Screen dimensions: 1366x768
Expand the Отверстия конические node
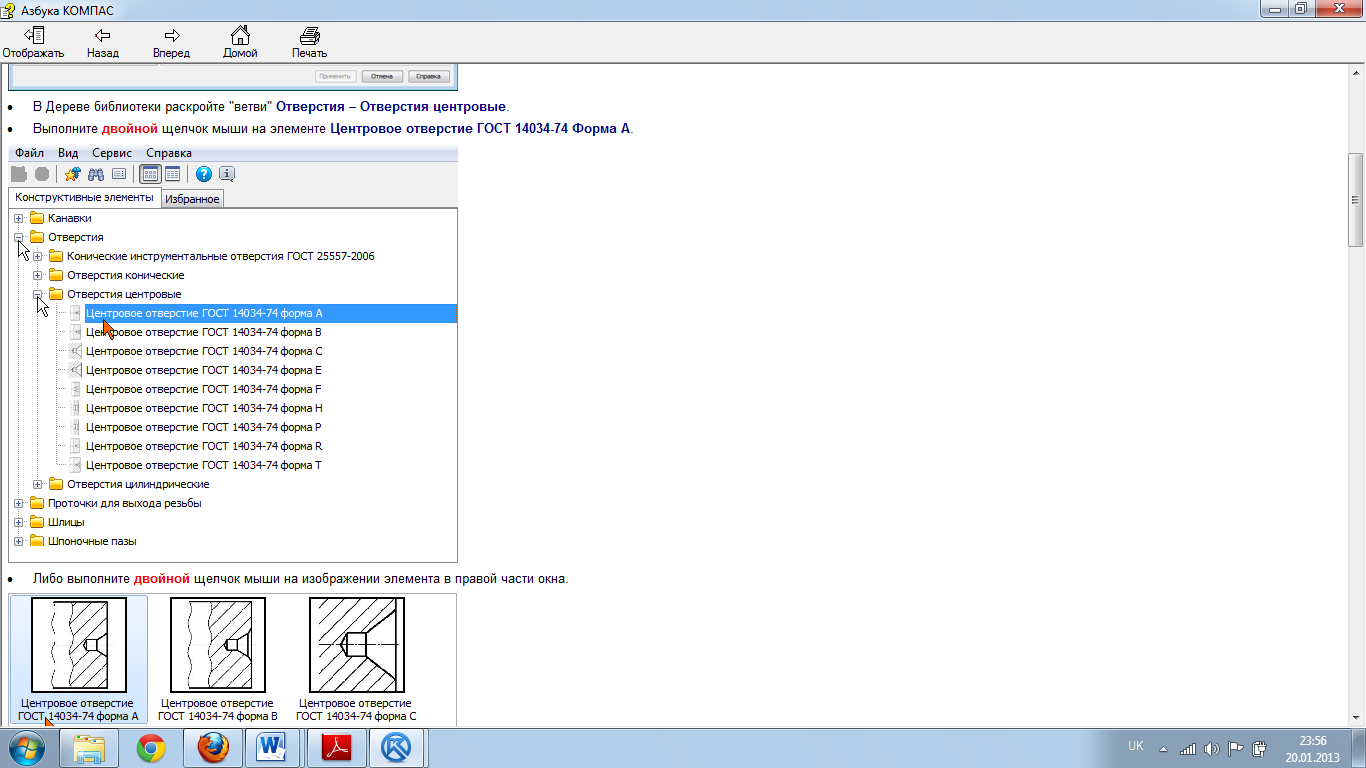38,275
